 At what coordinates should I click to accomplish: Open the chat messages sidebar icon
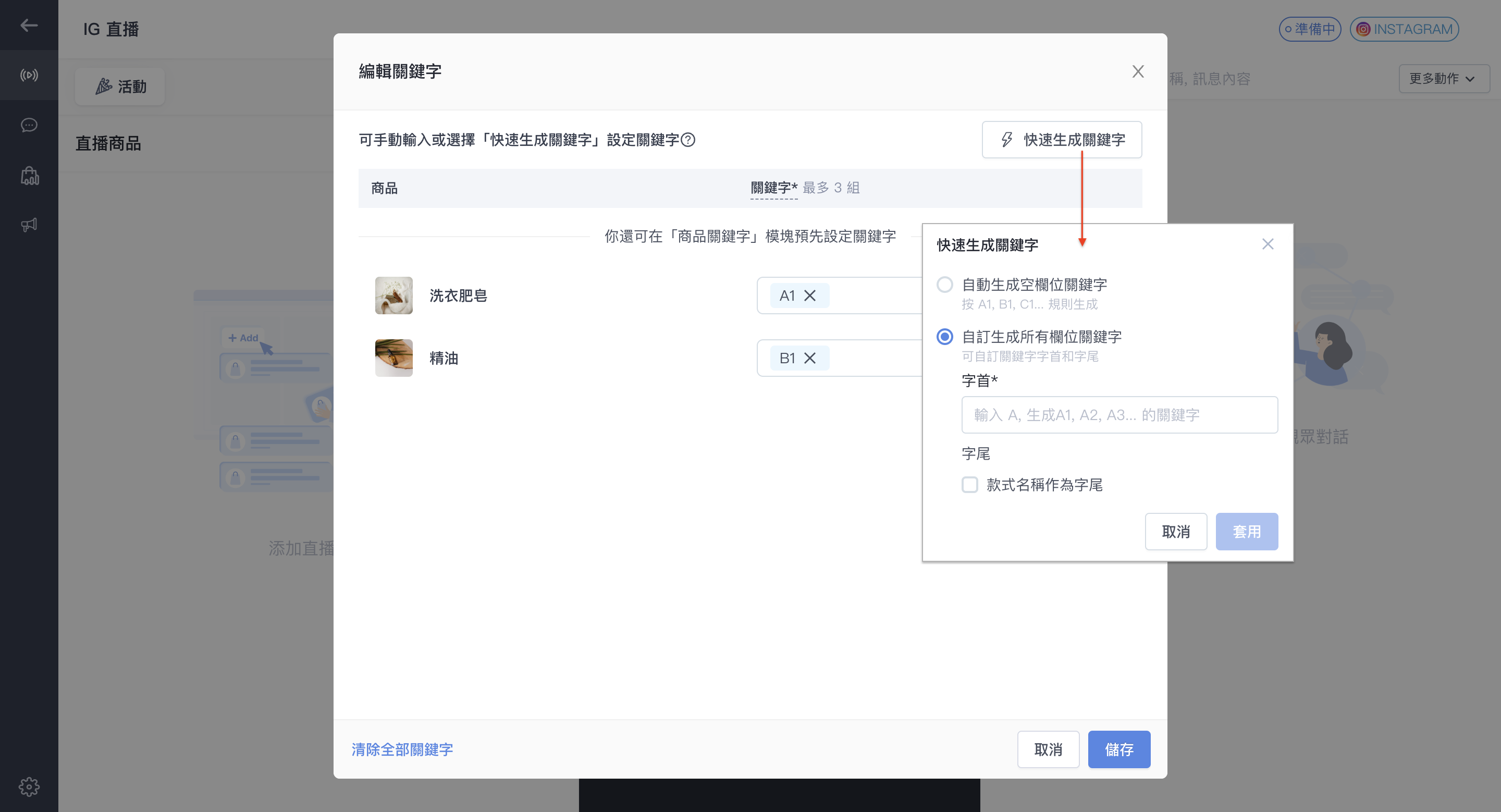click(x=29, y=125)
